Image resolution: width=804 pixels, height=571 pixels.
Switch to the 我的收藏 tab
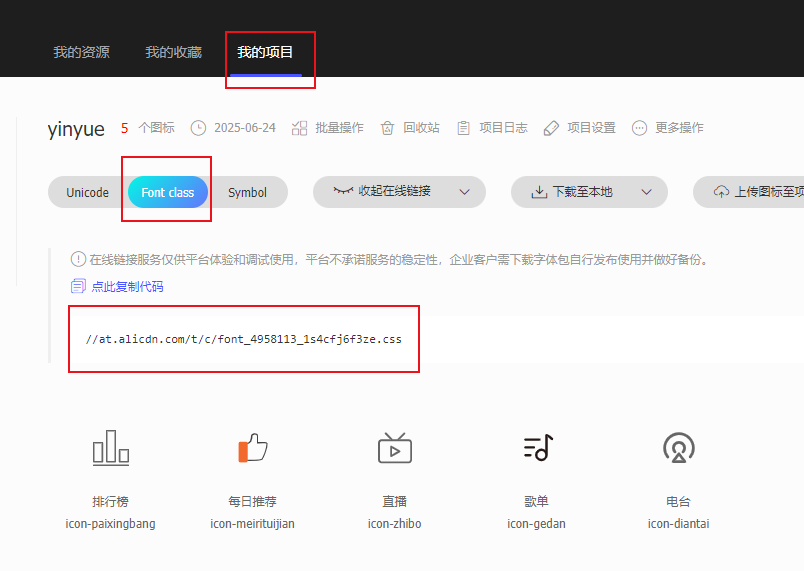173,52
